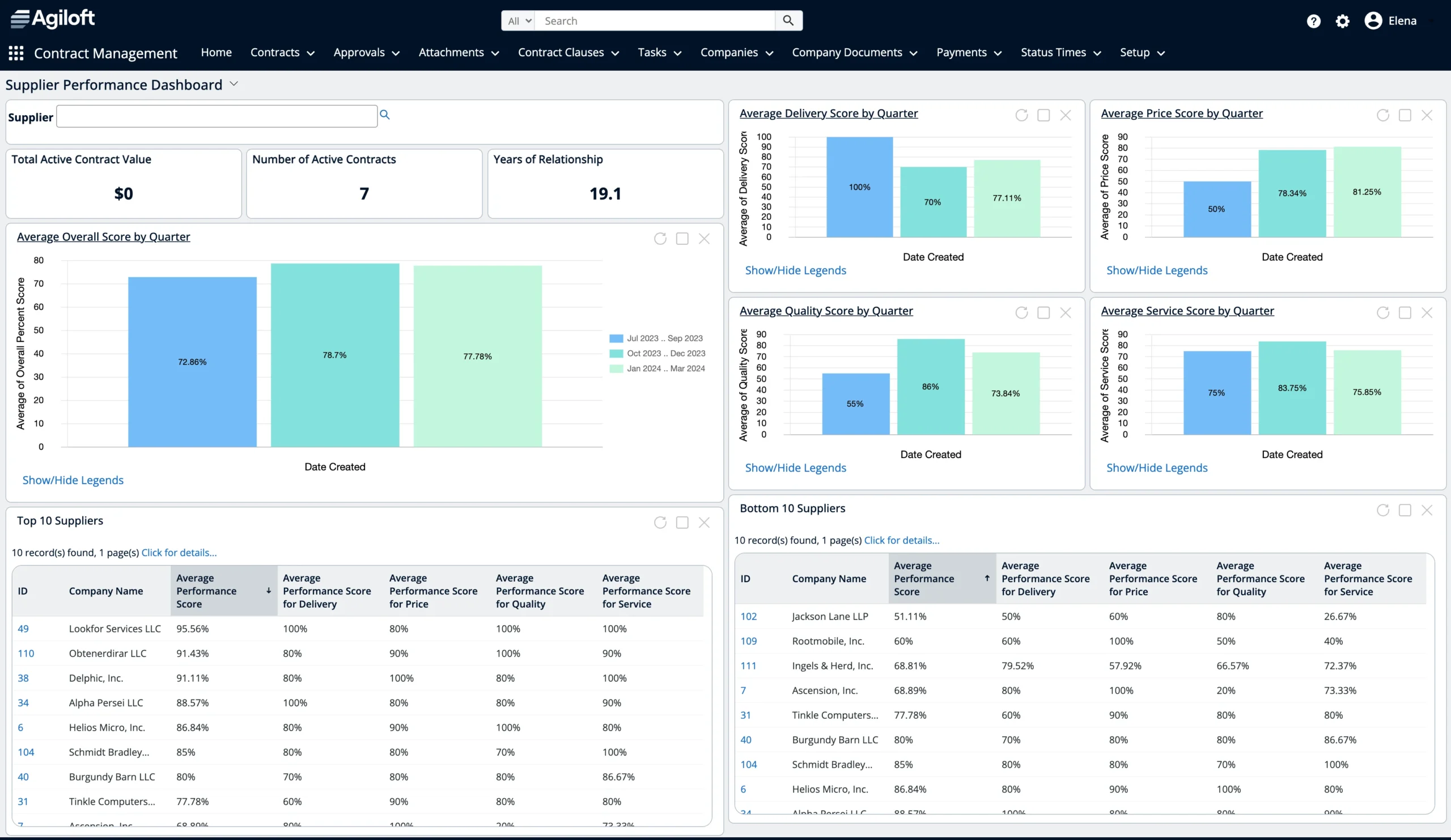Select the Home menu item
Screen dimensions: 1451x840
tap(216, 52)
